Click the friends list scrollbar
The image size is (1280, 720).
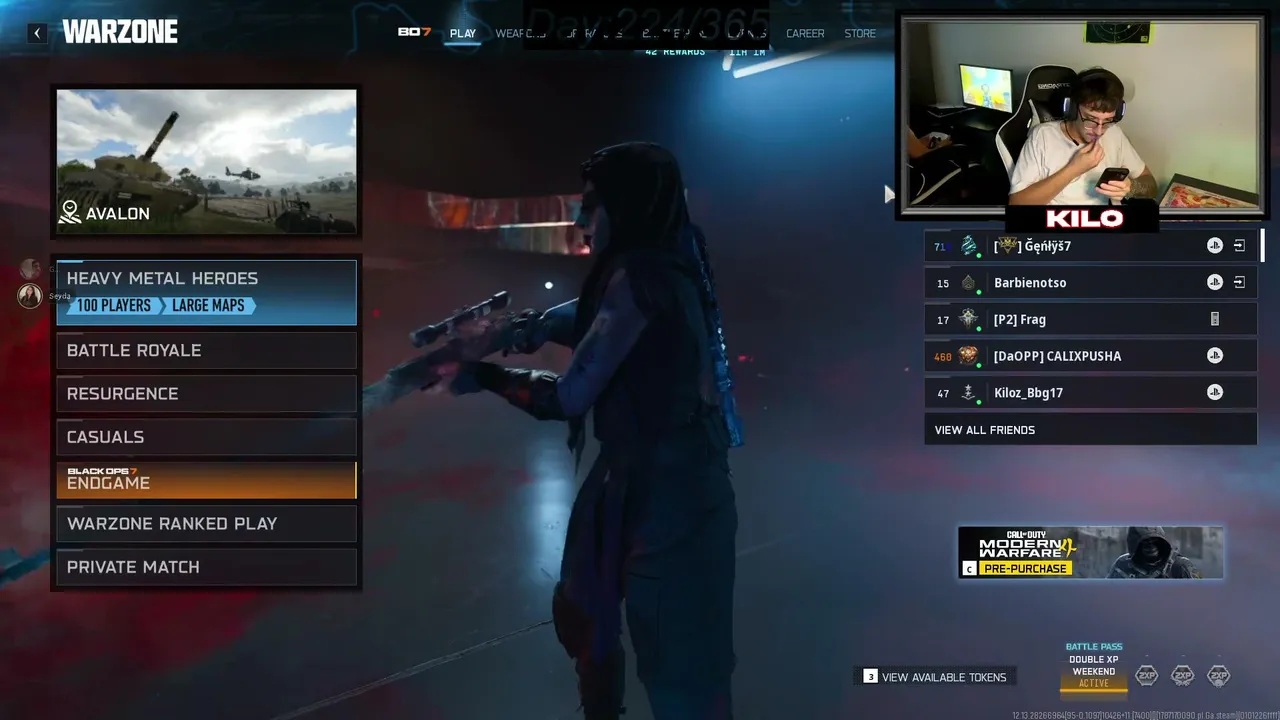[1262, 246]
